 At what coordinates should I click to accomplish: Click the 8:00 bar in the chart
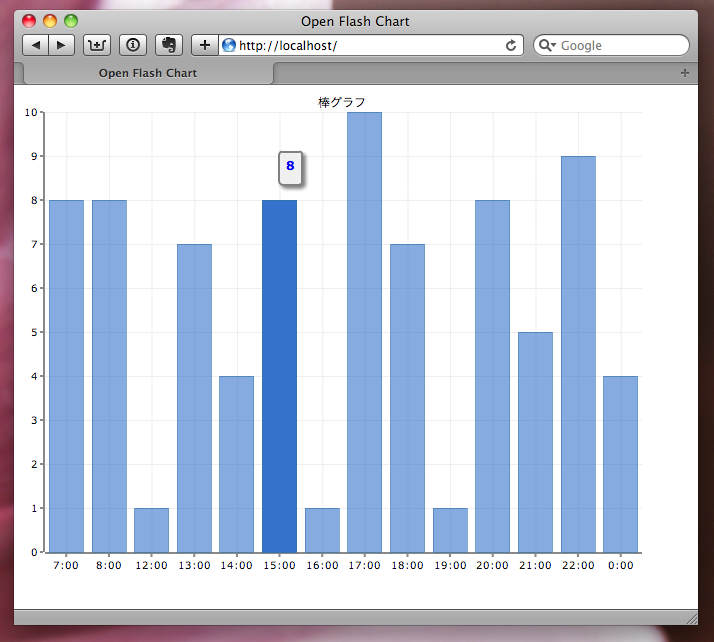pos(109,376)
